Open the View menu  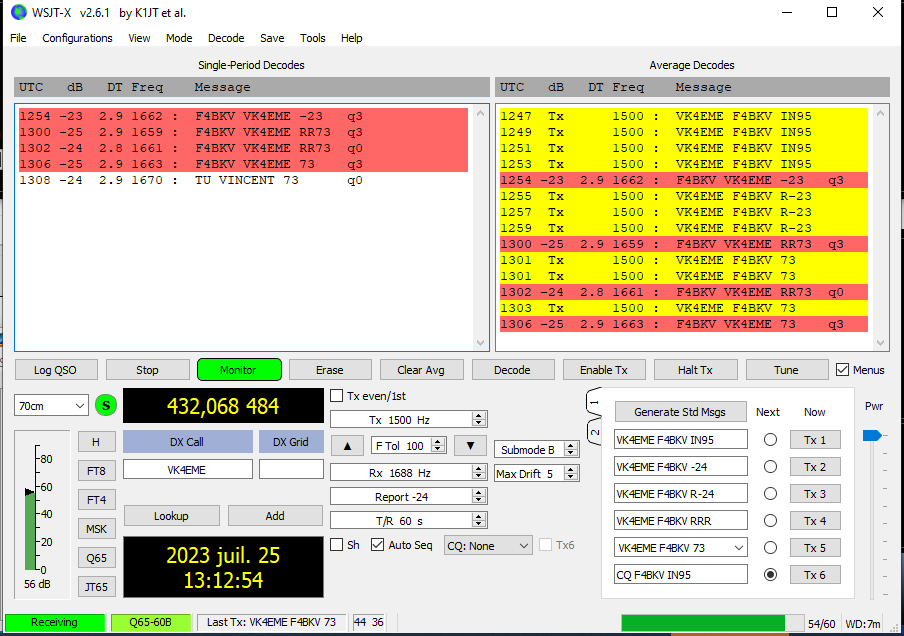[x=139, y=38]
